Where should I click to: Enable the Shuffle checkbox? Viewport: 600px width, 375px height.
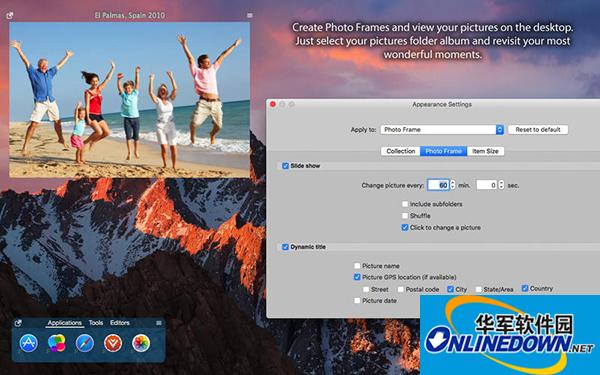tap(405, 216)
